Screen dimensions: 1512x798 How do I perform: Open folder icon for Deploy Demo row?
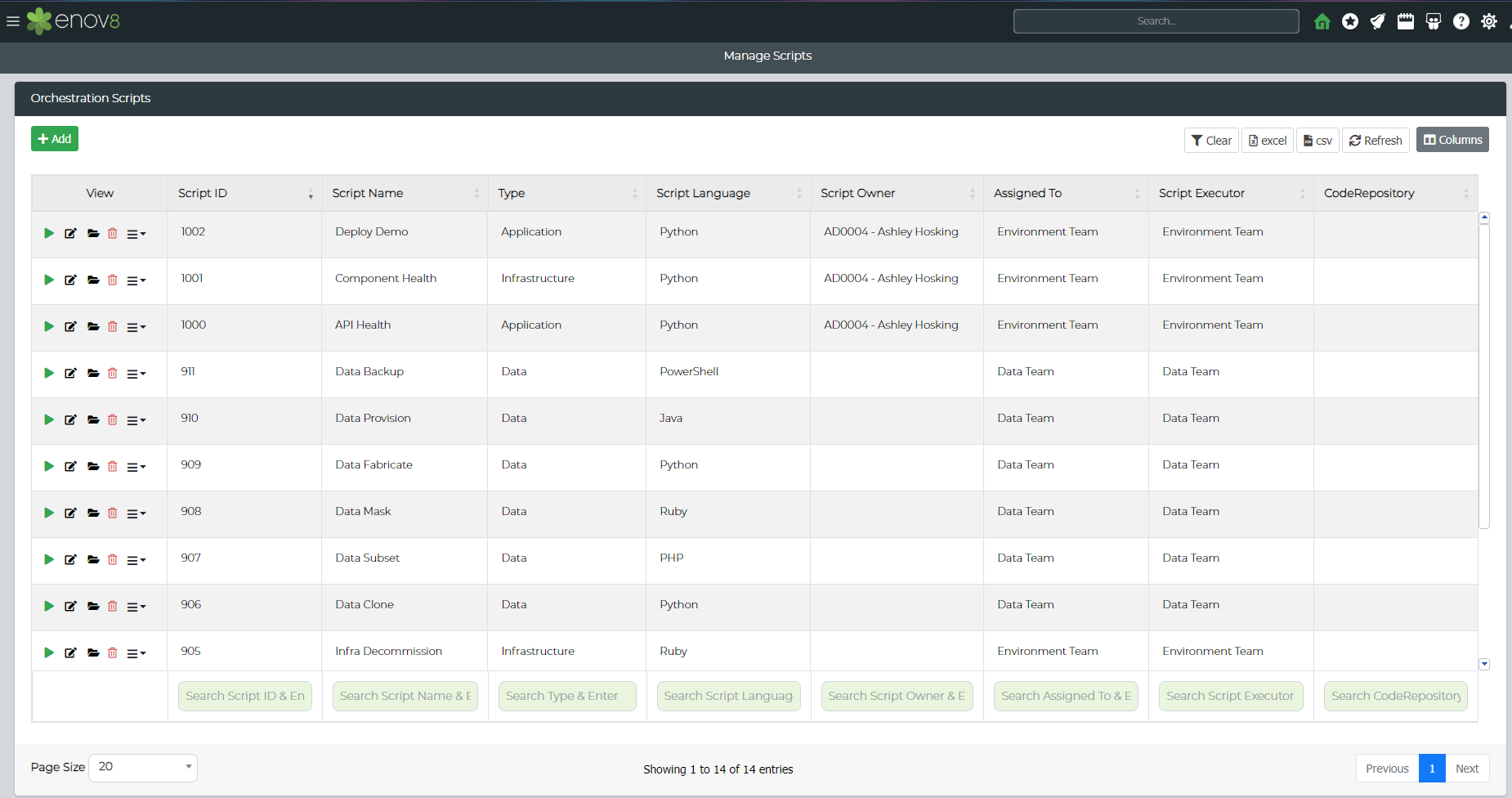click(93, 234)
